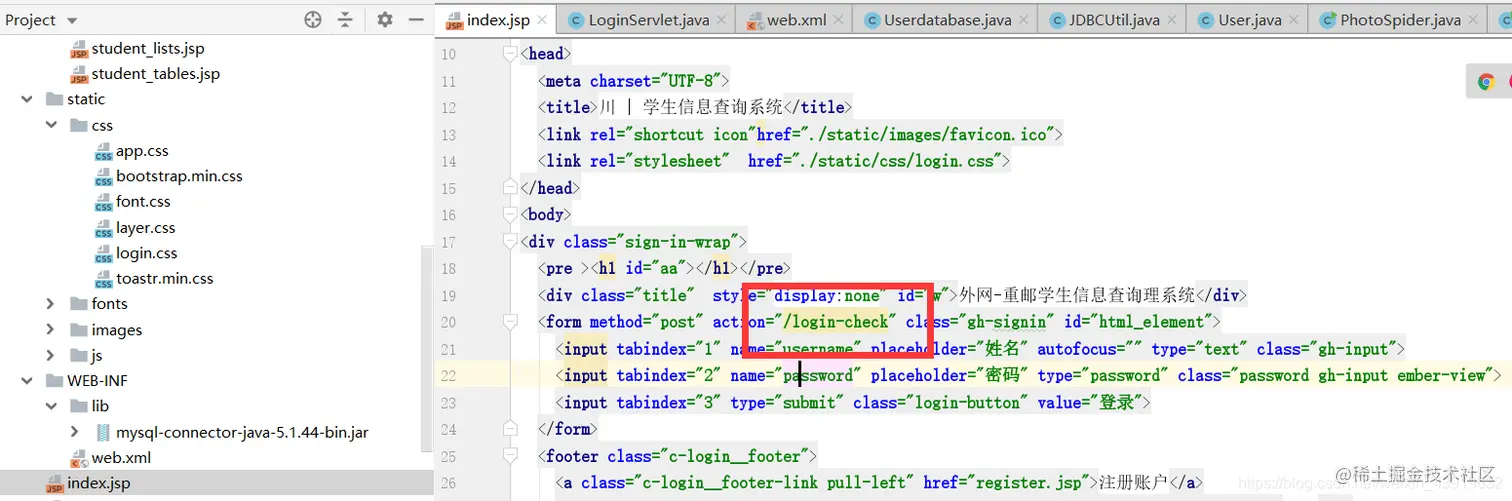Fold the head tag at line 10
Image resolution: width=1512 pixels, height=501 pixels.
point(510,54)
